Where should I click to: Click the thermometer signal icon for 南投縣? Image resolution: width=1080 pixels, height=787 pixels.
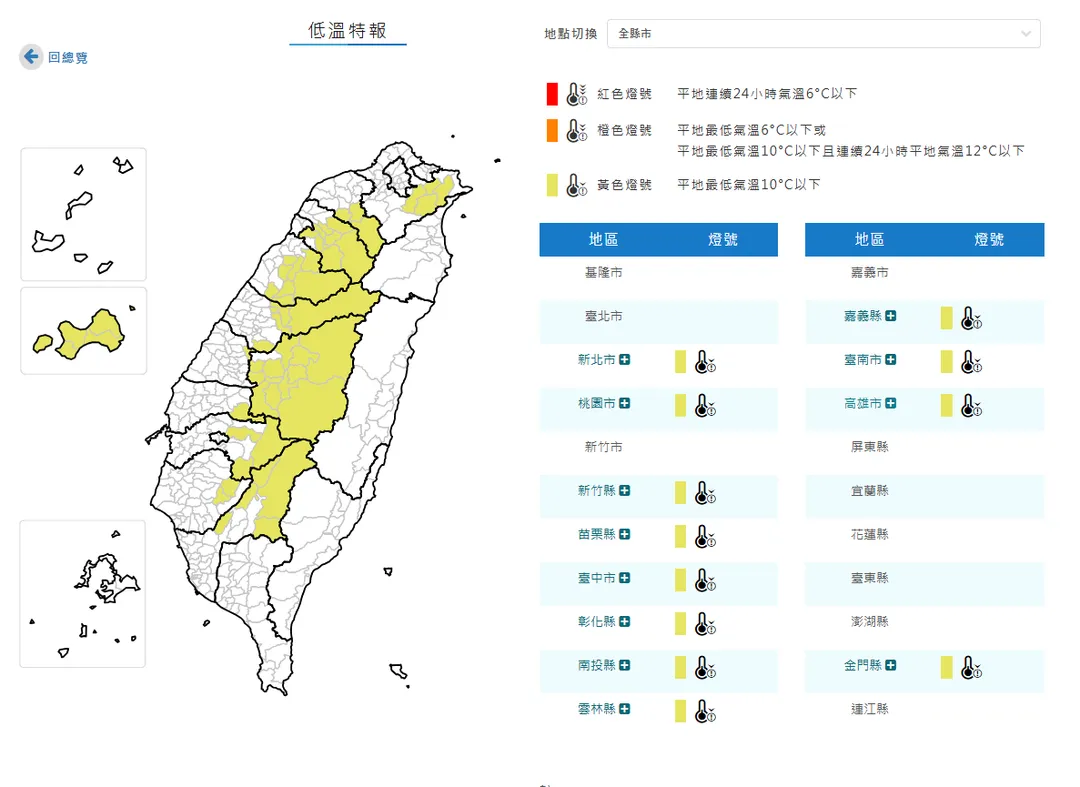point(705,668)
